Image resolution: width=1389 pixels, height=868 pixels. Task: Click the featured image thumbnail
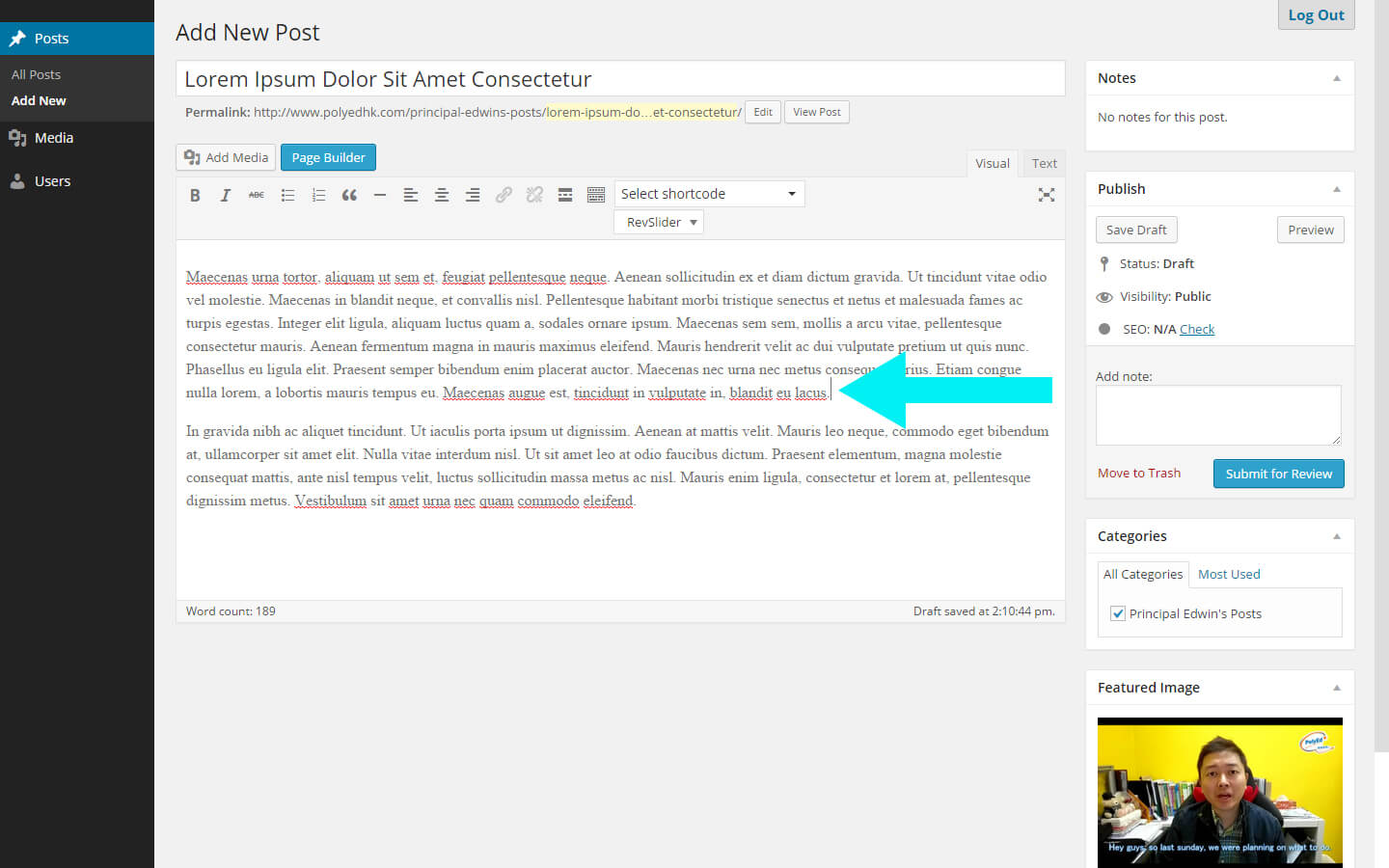point(1220,793)
